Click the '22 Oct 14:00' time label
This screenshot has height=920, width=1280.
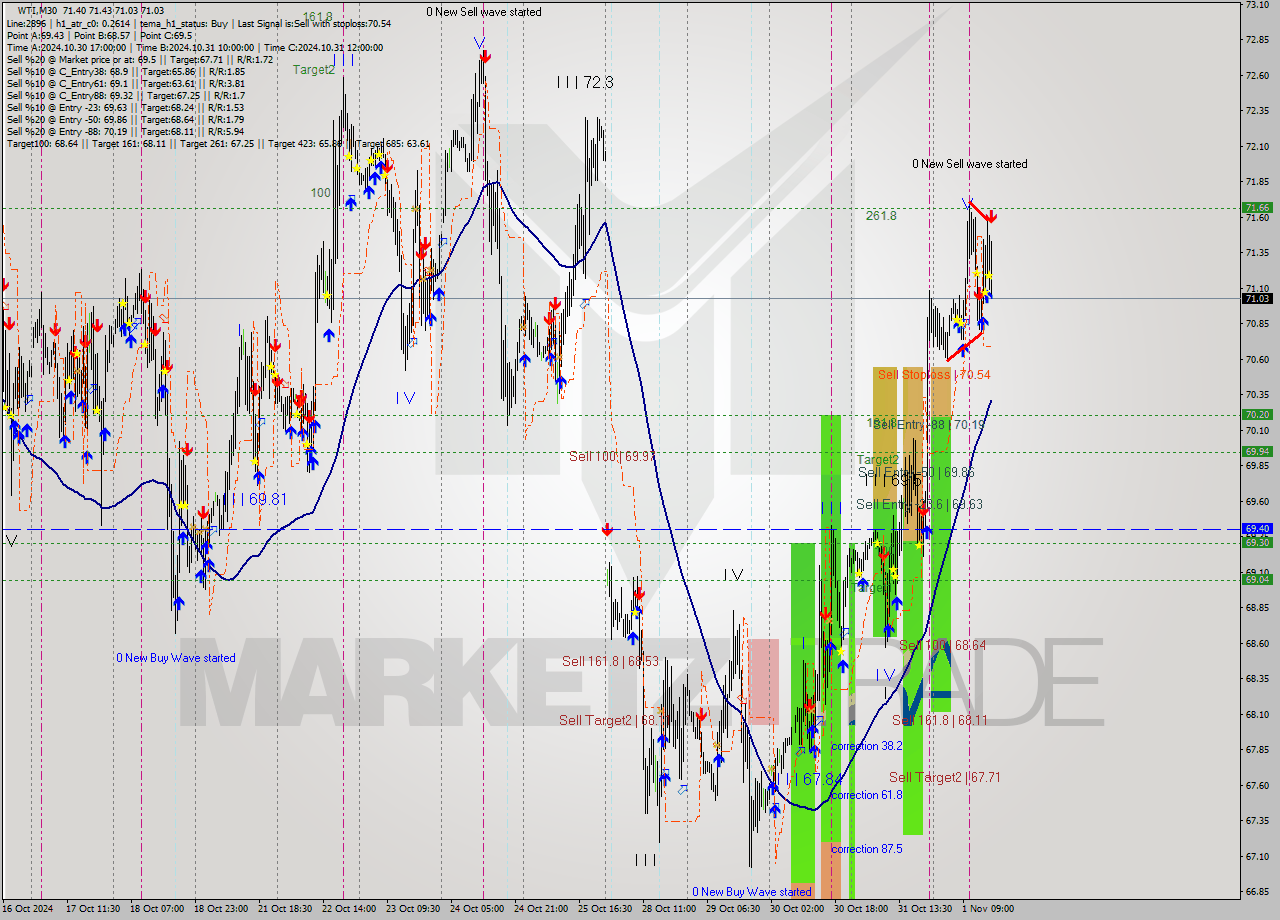point(349,909)
